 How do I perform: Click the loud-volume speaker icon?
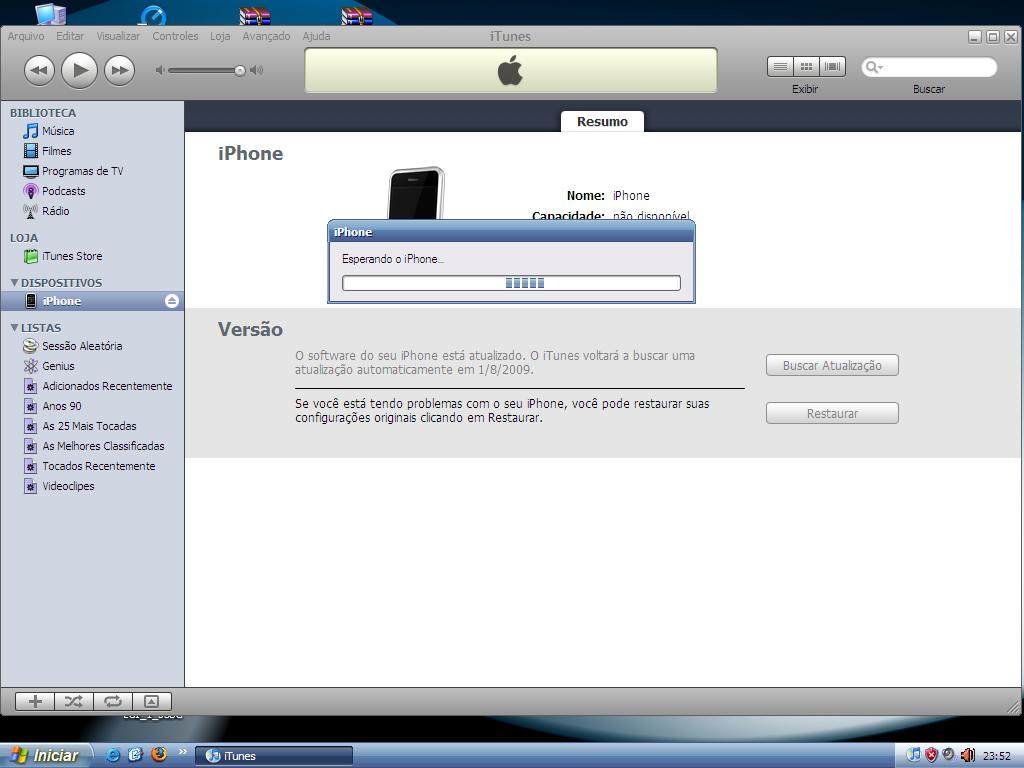click(257, 70)
